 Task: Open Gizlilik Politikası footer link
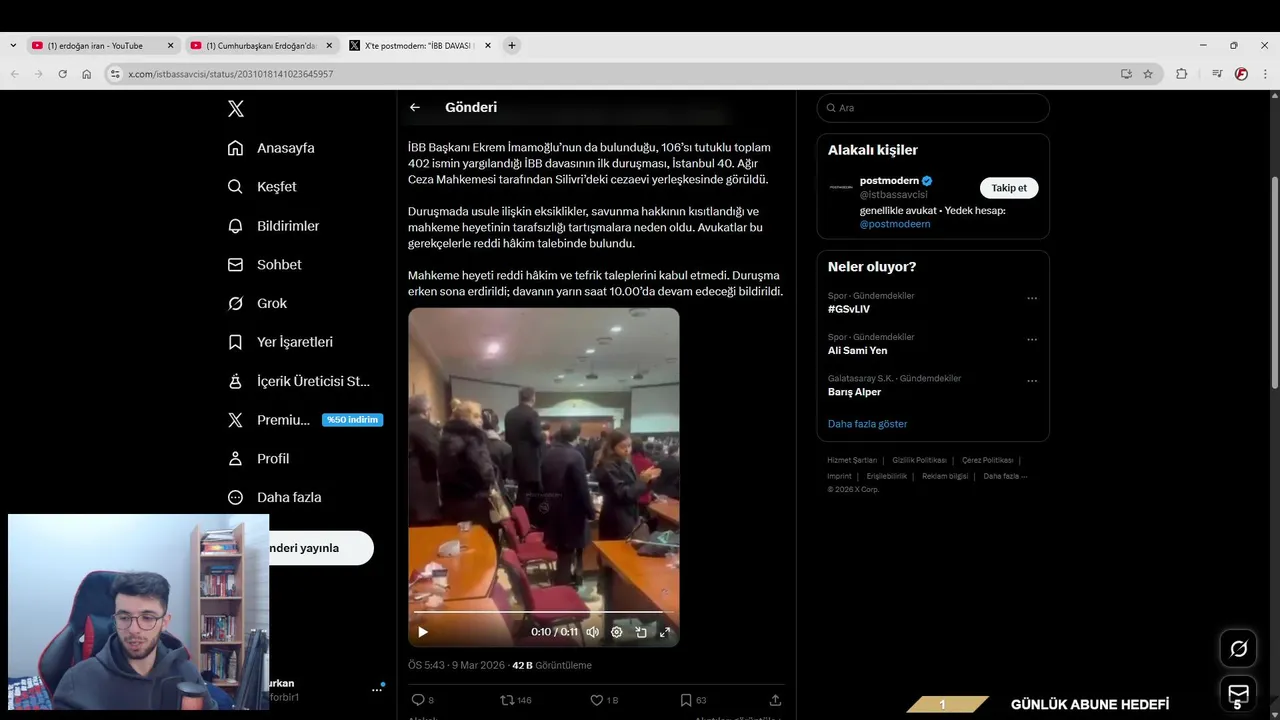coord(919,460)
